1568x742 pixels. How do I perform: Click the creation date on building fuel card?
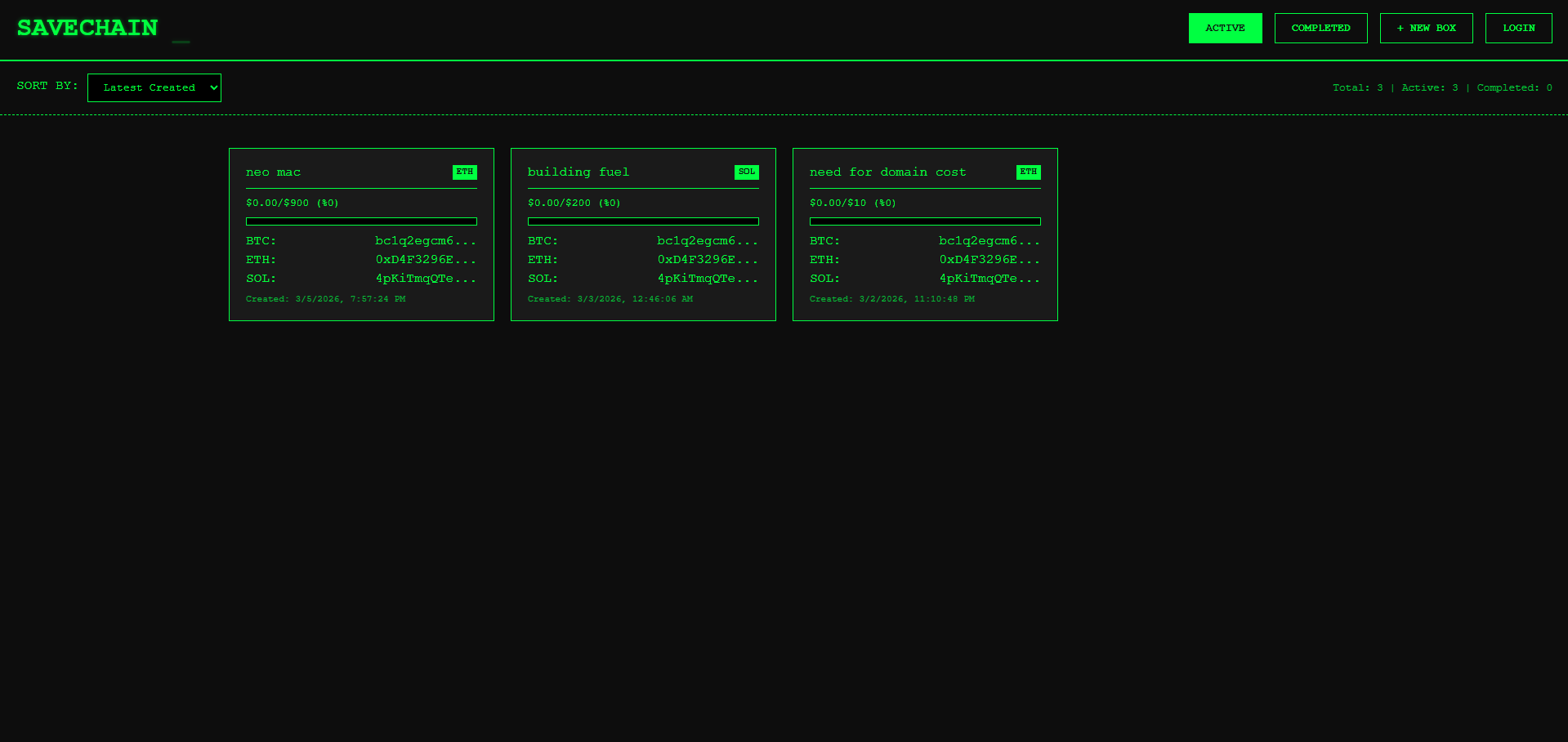[610, 298]
